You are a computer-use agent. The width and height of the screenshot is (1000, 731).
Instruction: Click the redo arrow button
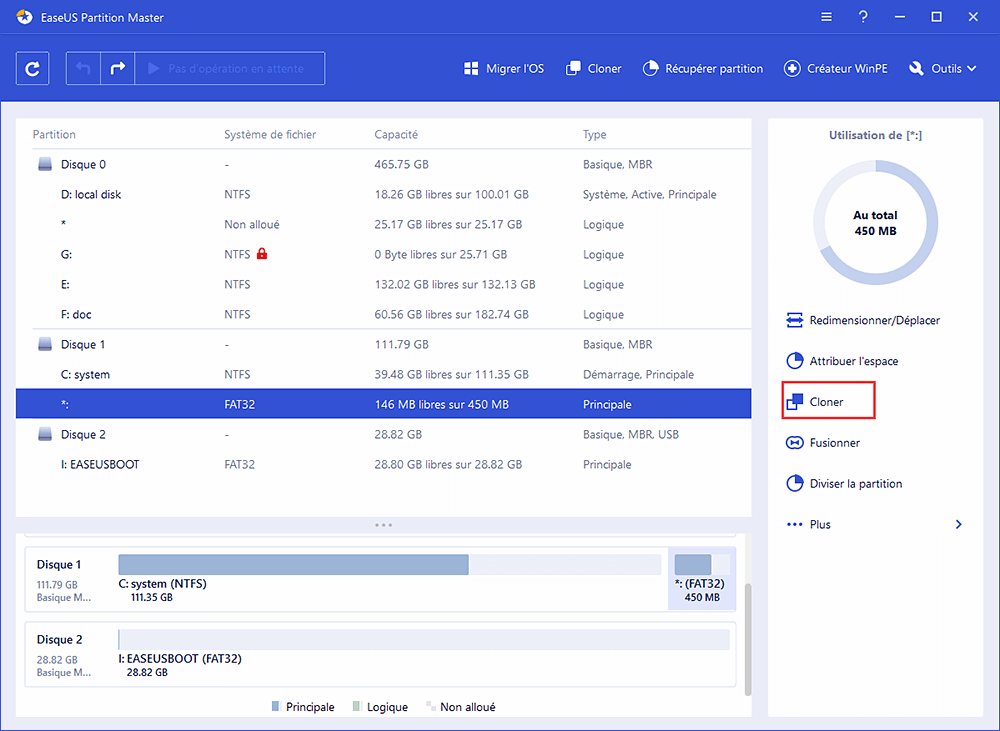pyautogui.click(x=118, y=68)
